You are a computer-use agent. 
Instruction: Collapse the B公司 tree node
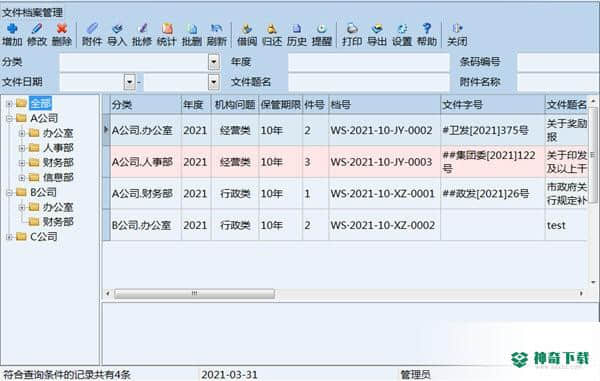pos(9,193)
